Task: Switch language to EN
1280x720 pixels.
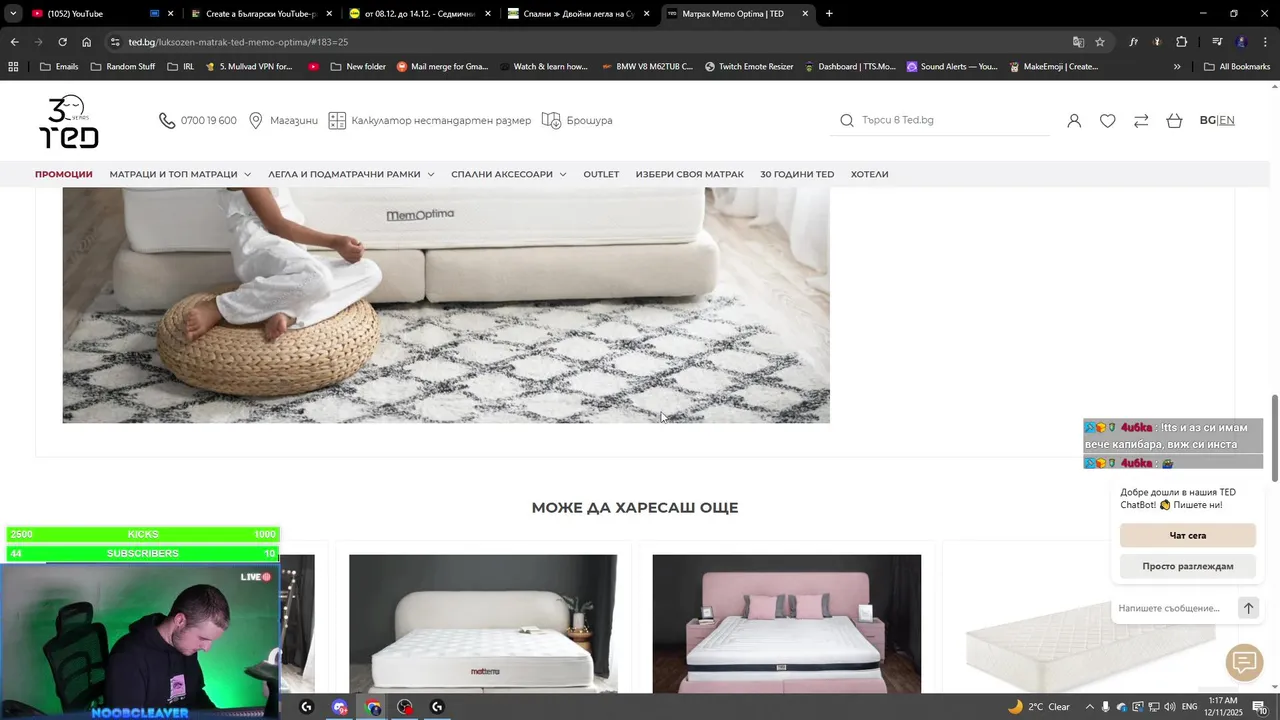Action: point(1227,120)
